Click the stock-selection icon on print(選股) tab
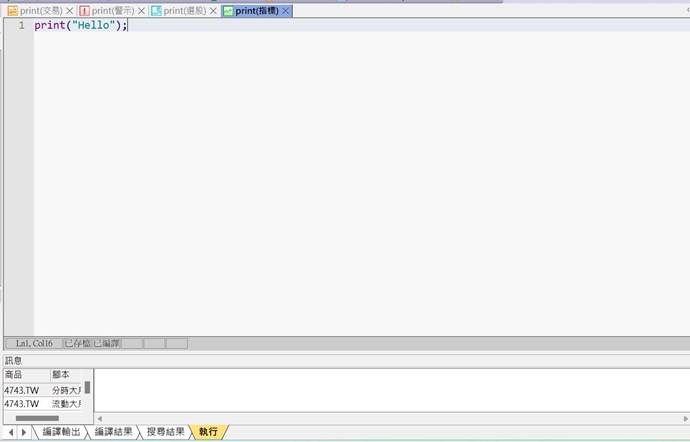Screen dimensions: 690x442 pyautogui.click(x=156, y=11)
